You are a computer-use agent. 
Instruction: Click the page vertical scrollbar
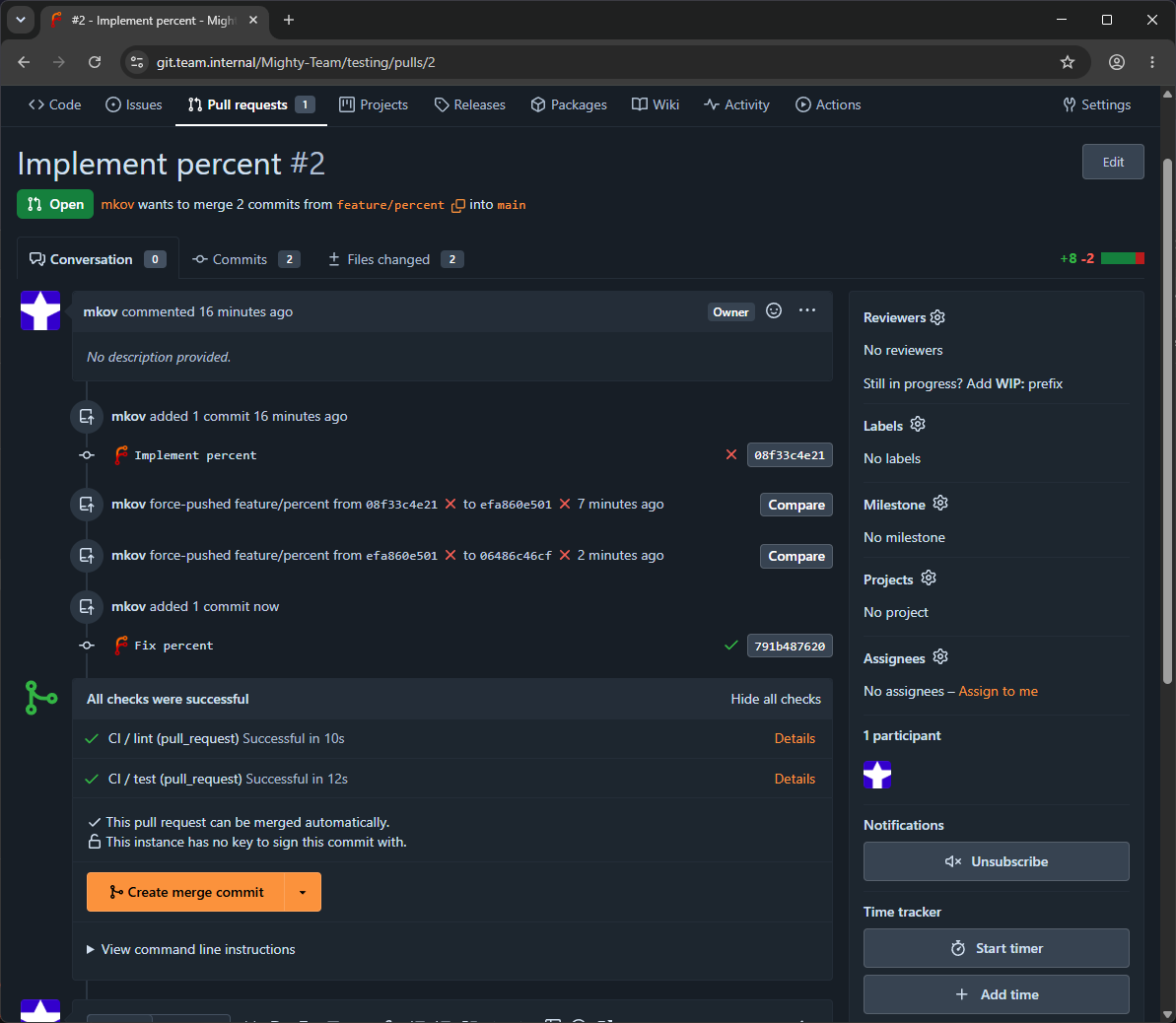(x=1167, y=420)
